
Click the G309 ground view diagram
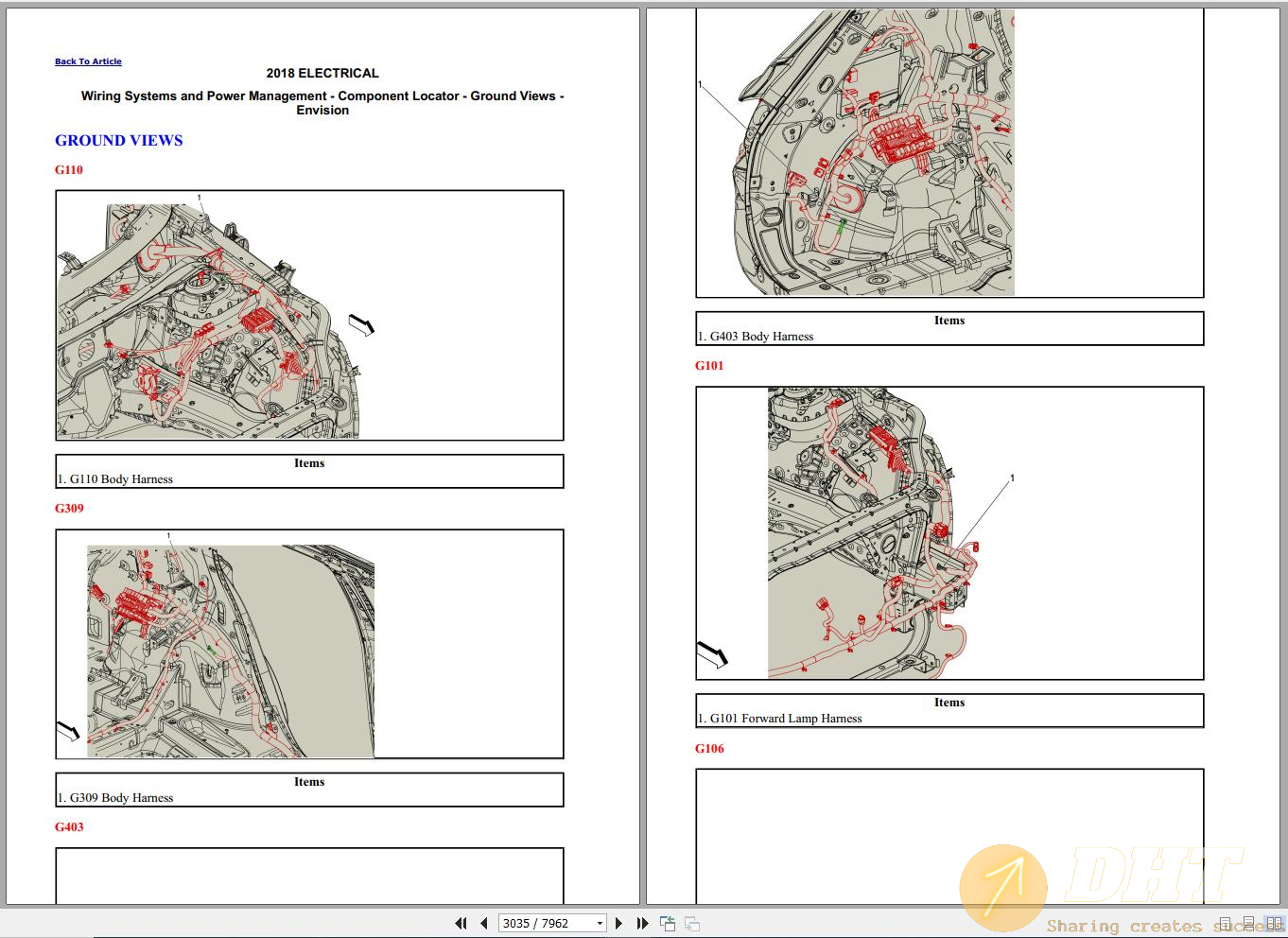coord(309,644)
